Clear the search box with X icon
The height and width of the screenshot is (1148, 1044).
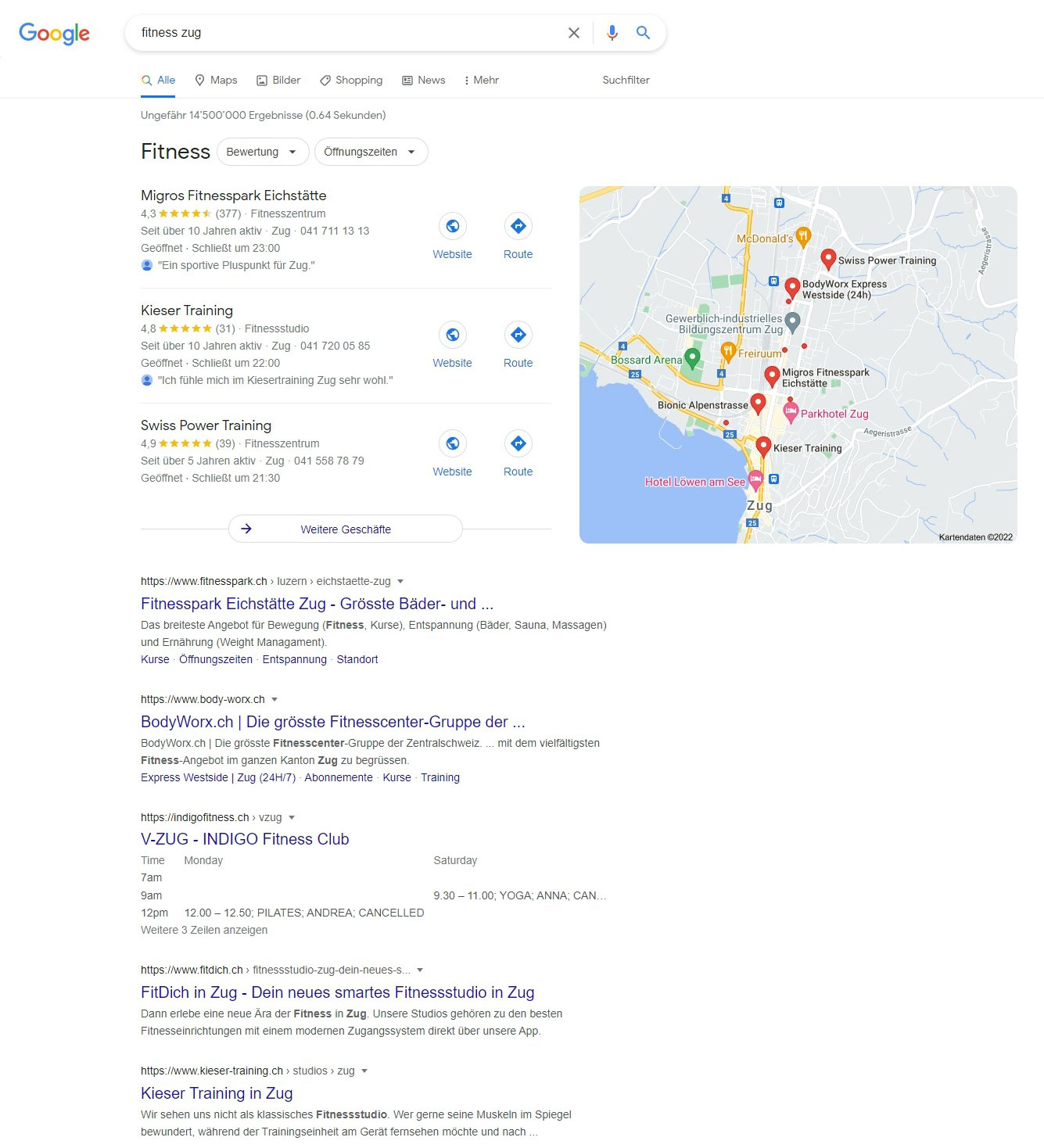574,33
